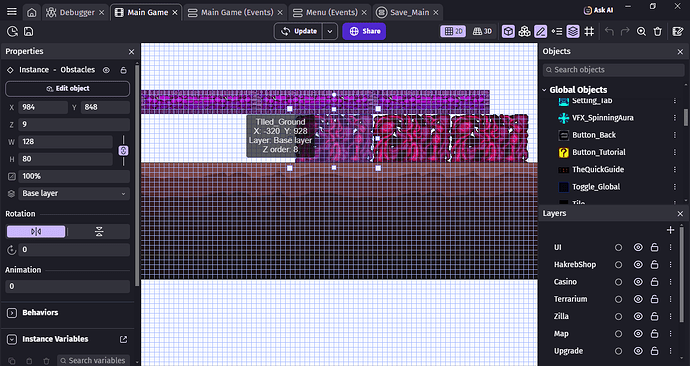Select the VFX_SpinningAura object
The height and width of the screenshot is (366, 690).
pyautogui.click(x=603, y=118)
